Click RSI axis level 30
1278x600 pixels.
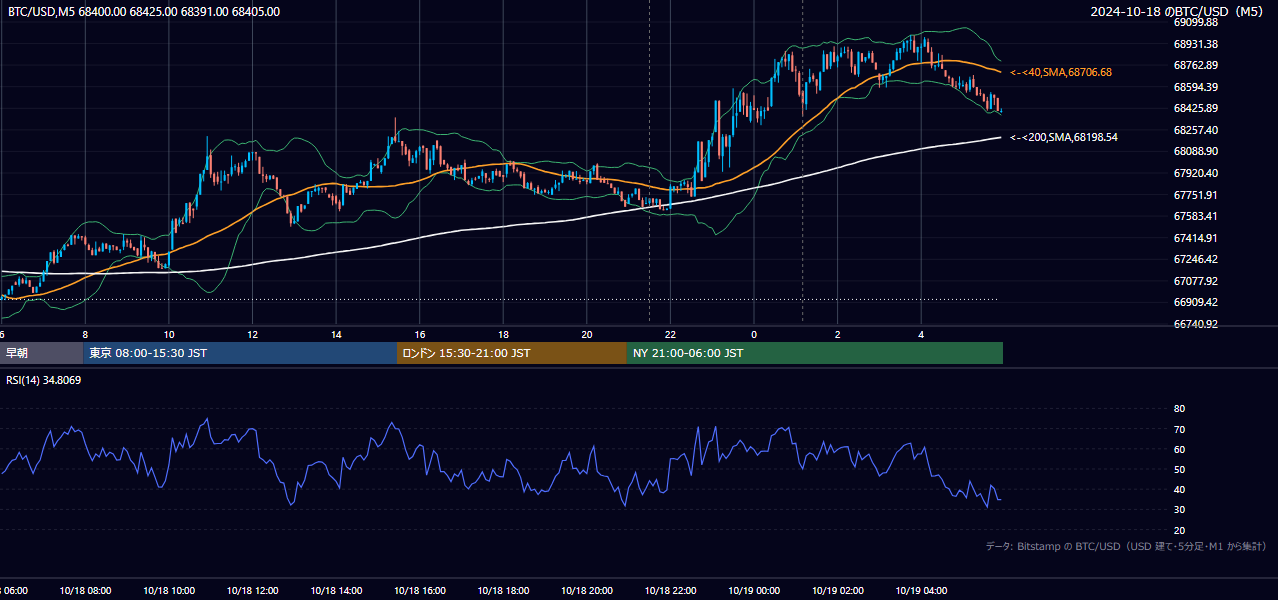tap(1179, 510)
